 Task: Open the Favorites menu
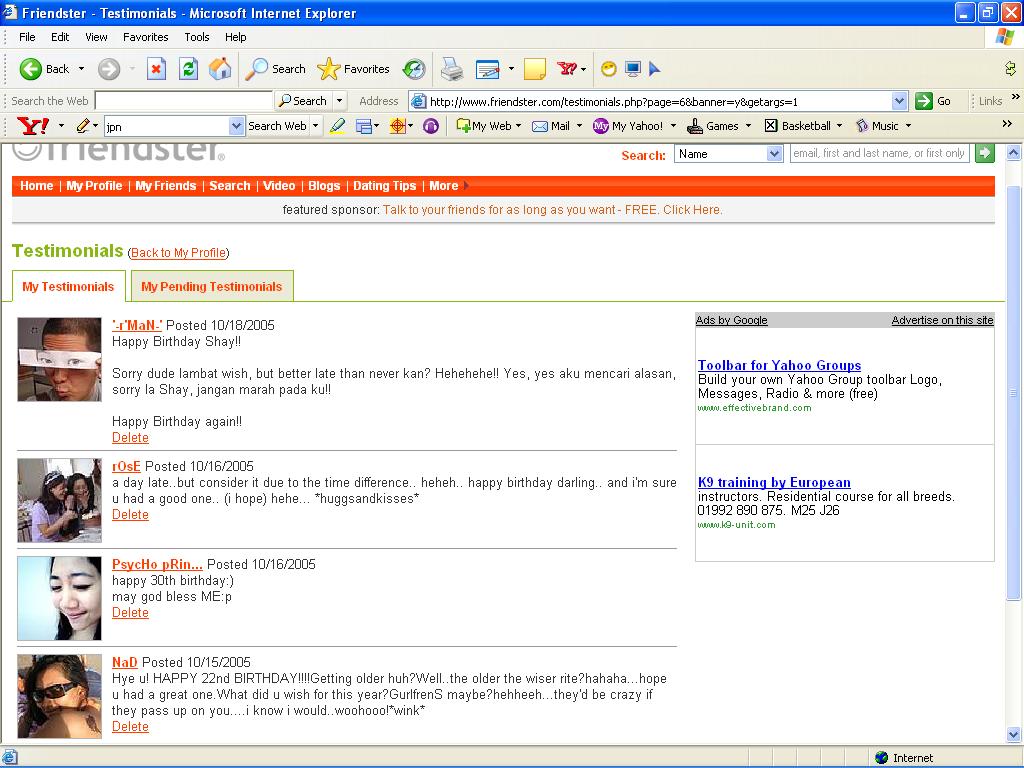[x=146, y=37]
